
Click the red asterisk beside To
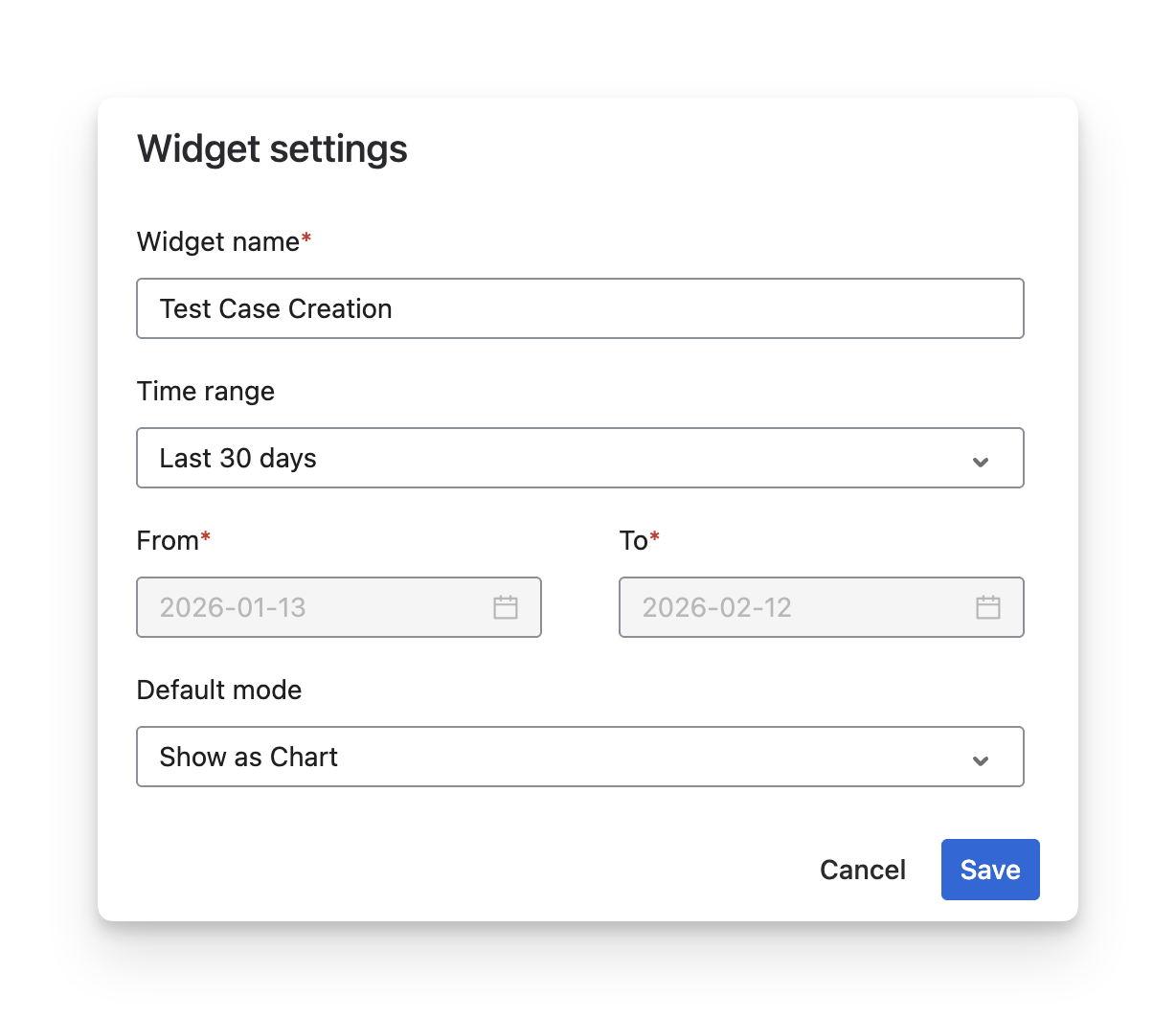(x=655, y=538)
